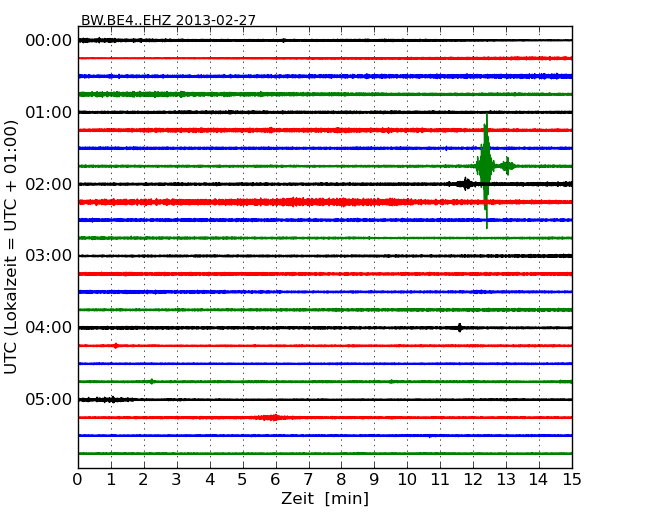This screenshot has height=520, width=650.
Task: Select the 04:00 y-axis tick label
Action: (48, 328)
